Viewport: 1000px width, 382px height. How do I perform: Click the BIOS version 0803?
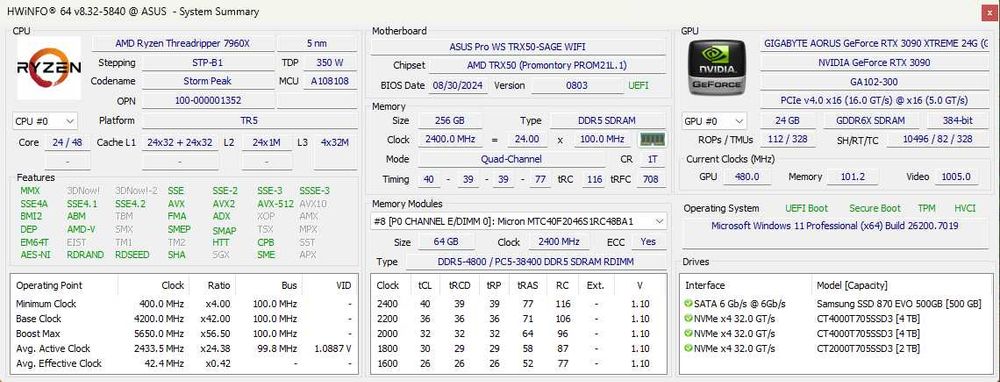pos(577,85)
